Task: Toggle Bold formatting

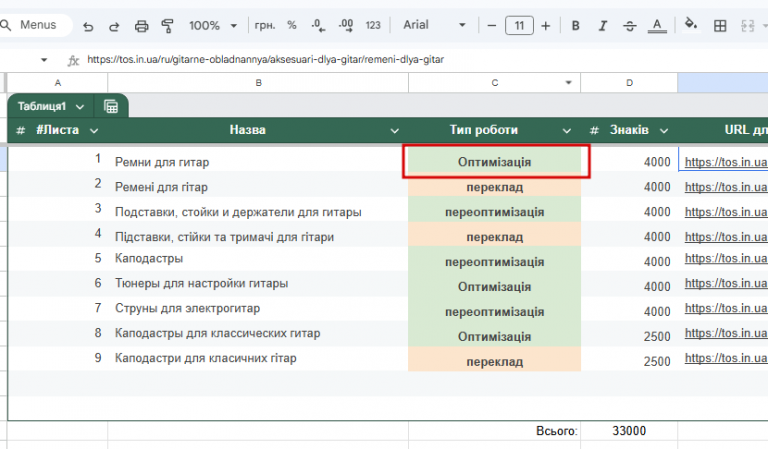Action: [576, 26]
